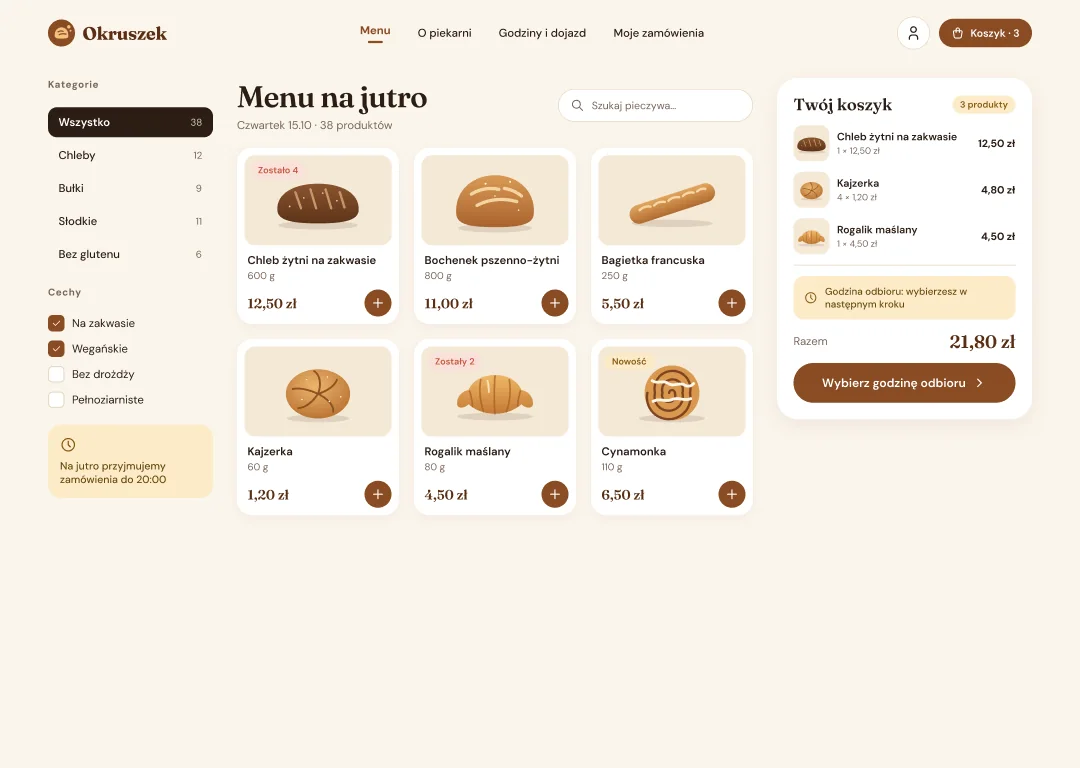
Task: Open Bagietka francuska product image
Action: [x=672, y=200]
